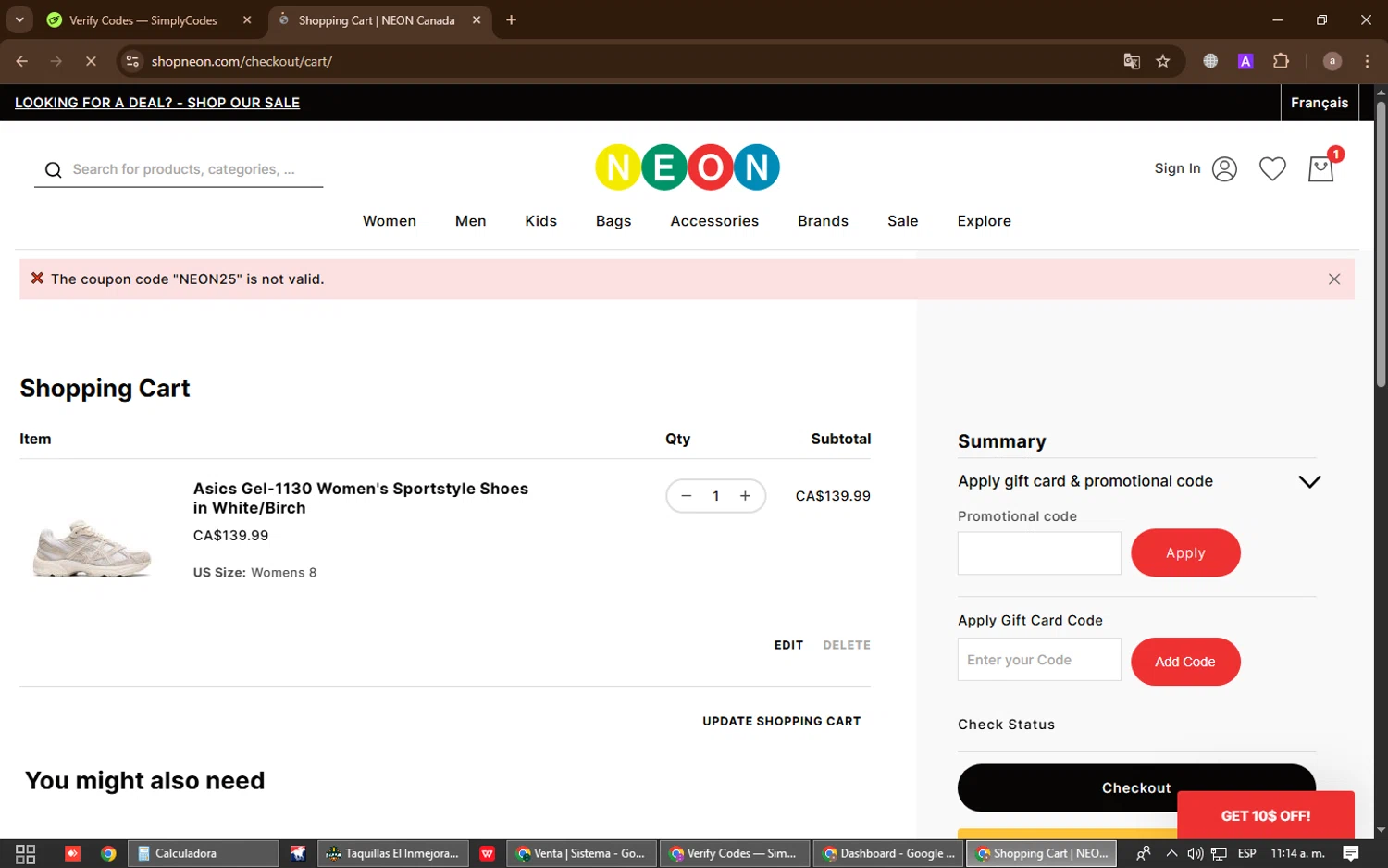The image size is (1388, 868).
Task: Open Dashboard - Google taskbar window
Action: (x=888, y=853)
